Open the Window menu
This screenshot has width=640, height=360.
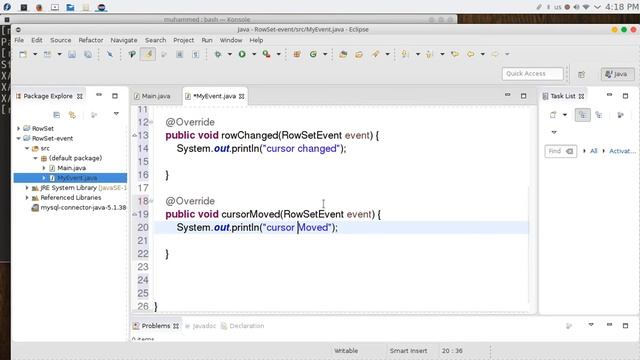click(x=231, y=40)
